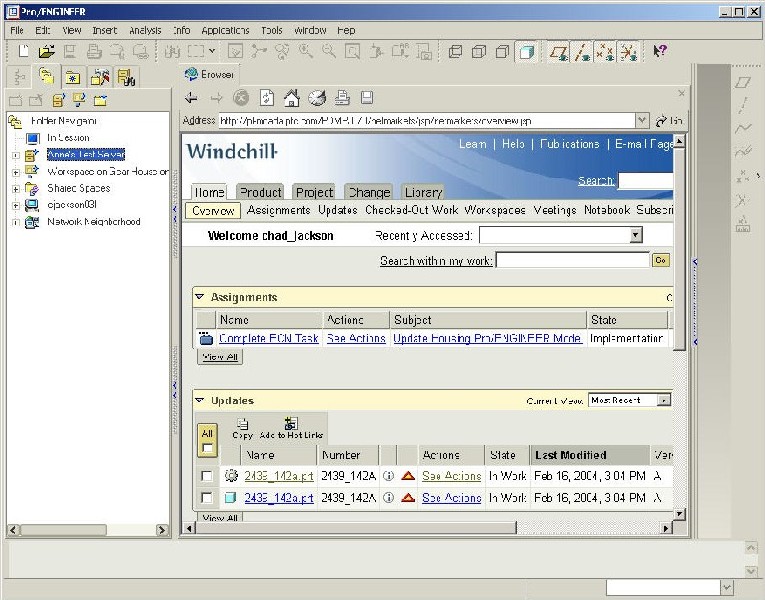765x600 pixels.
Task: Open See Actions in Assignments row
Action: pyautogui.click(x=356, y=338)
